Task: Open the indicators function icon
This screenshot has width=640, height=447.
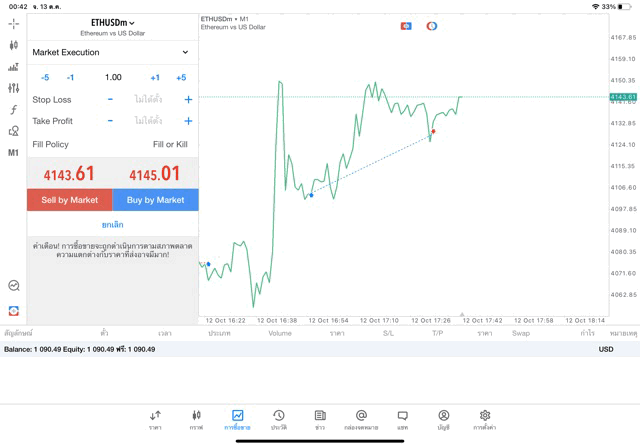Action: pyautogui.click(x=13, y=110)
